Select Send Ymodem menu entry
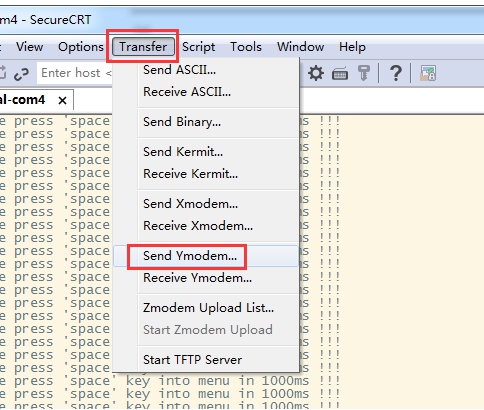 coord(206,256)
